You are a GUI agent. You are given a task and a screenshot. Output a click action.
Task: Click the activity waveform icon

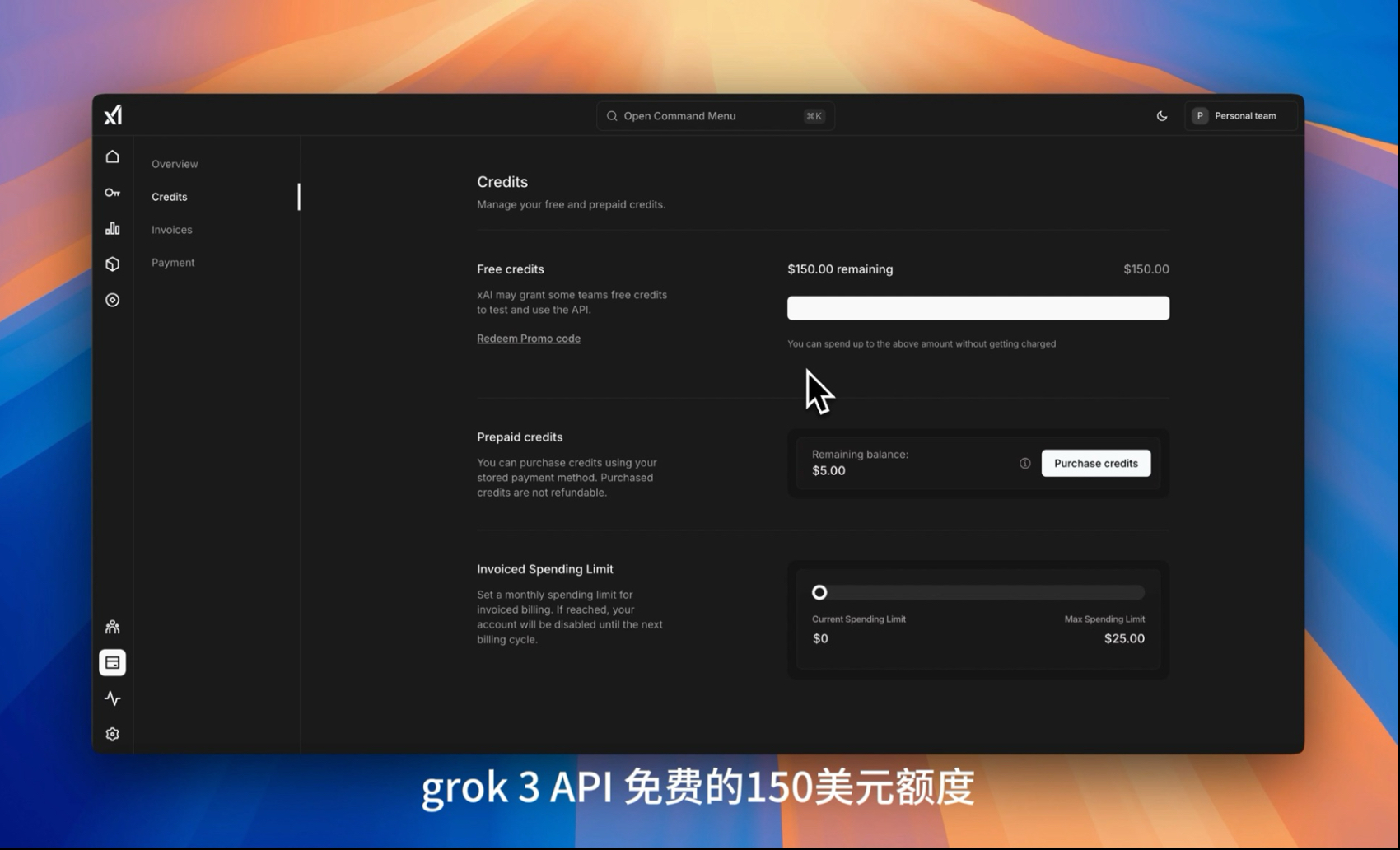point(113,698)
